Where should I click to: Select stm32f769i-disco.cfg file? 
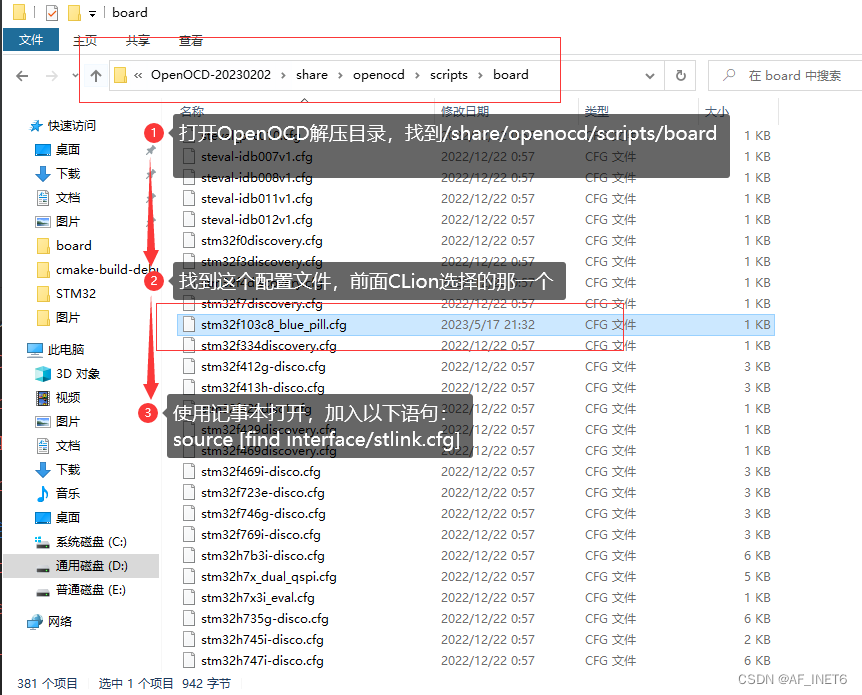476,535
